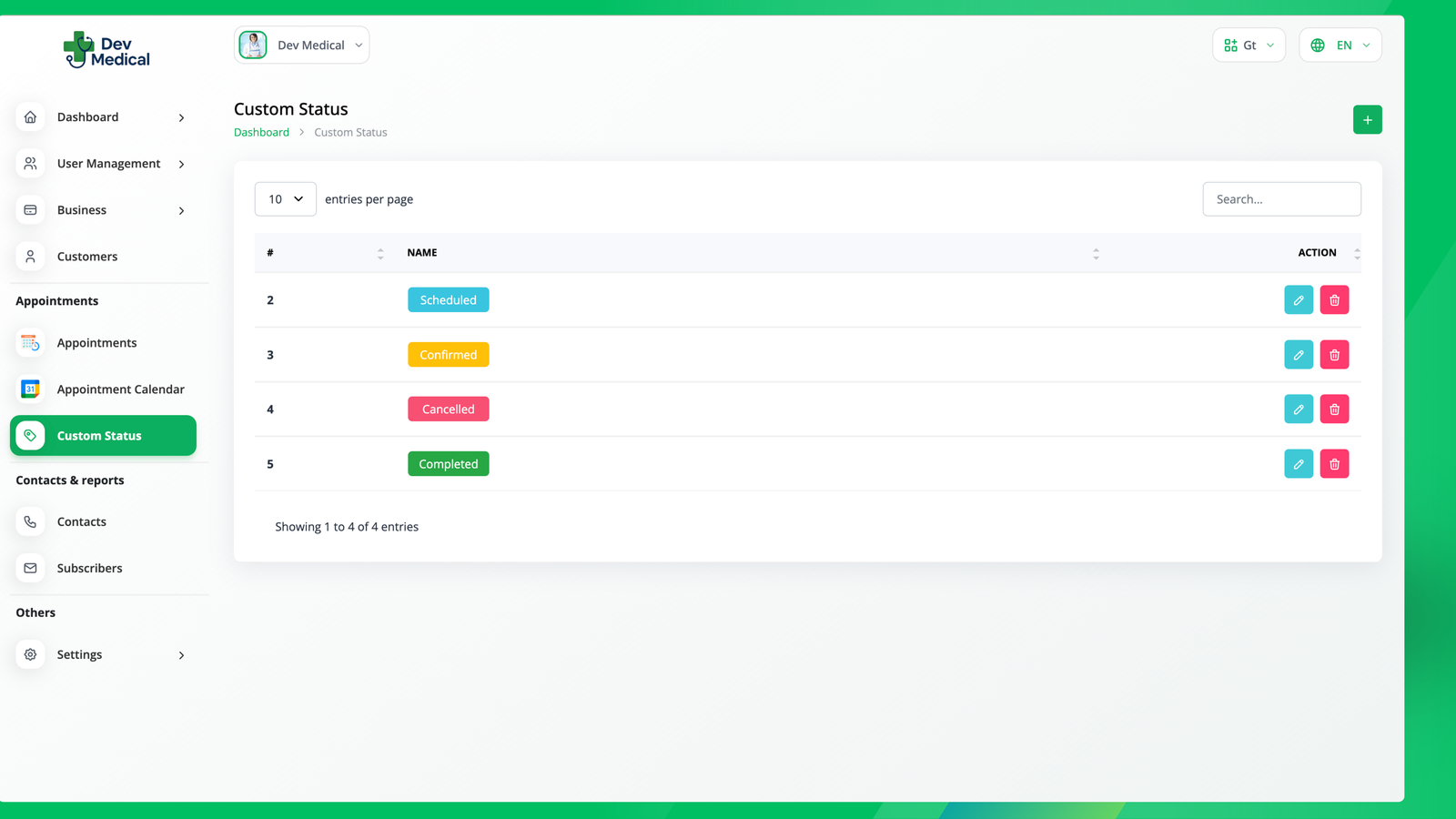
Task: Open the Appointment Calendar via its icon
Action: tap(30, 389)
